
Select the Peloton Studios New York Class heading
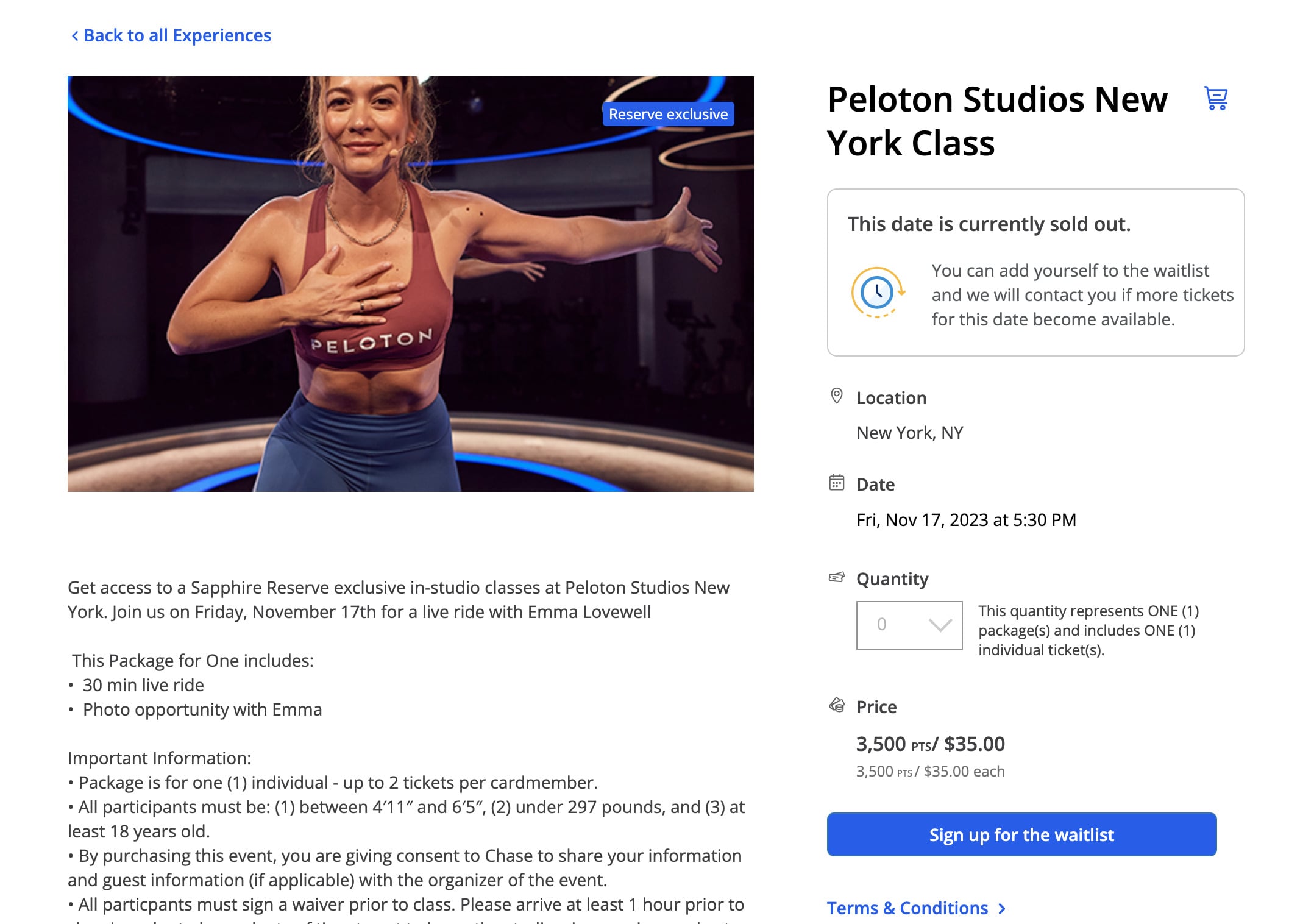pyautogui.click(x=997, y=121)
